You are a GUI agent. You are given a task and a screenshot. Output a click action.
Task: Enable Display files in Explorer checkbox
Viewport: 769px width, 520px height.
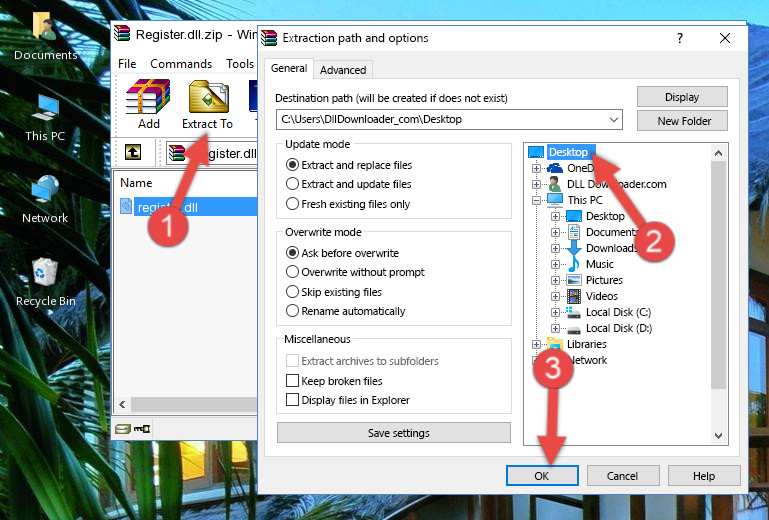(292, 400)
